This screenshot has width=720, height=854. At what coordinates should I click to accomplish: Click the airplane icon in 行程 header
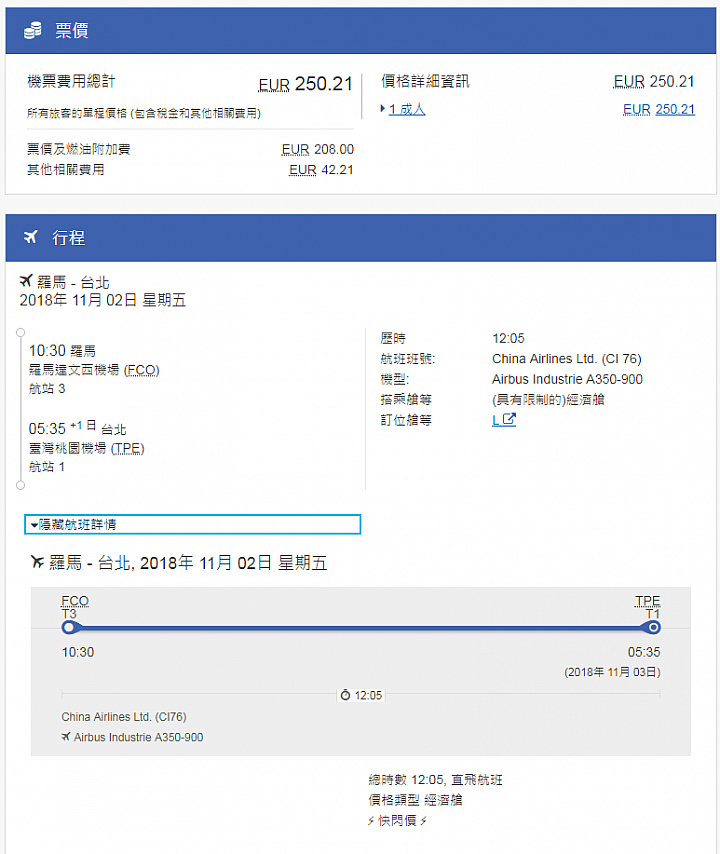[31, 237]
